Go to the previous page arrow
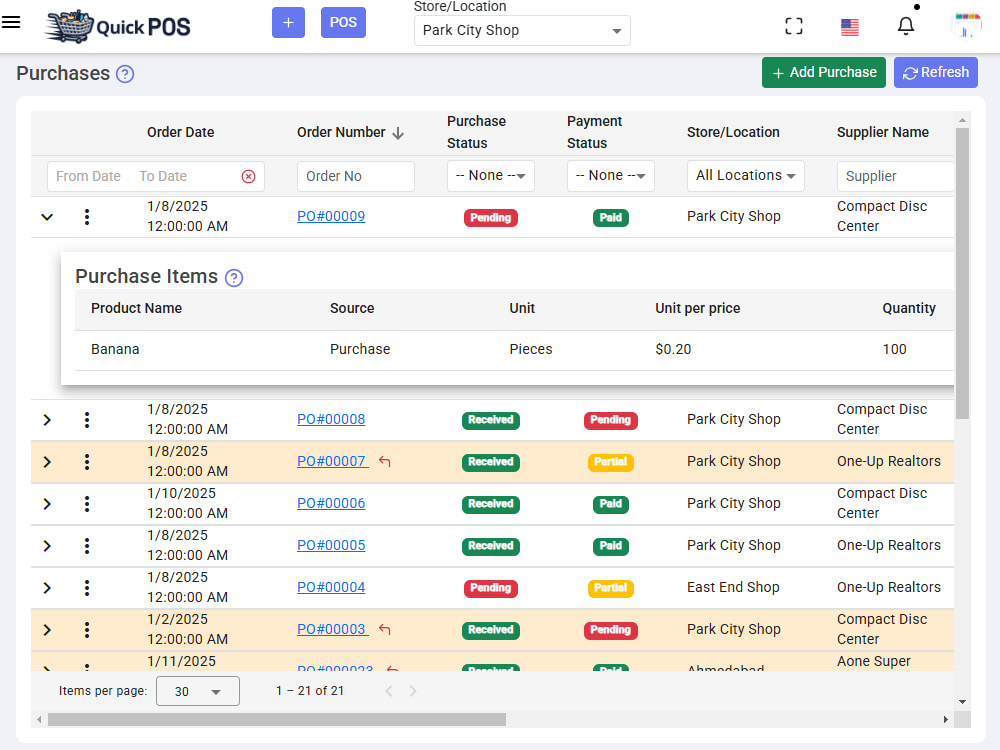 pos(388,691)
